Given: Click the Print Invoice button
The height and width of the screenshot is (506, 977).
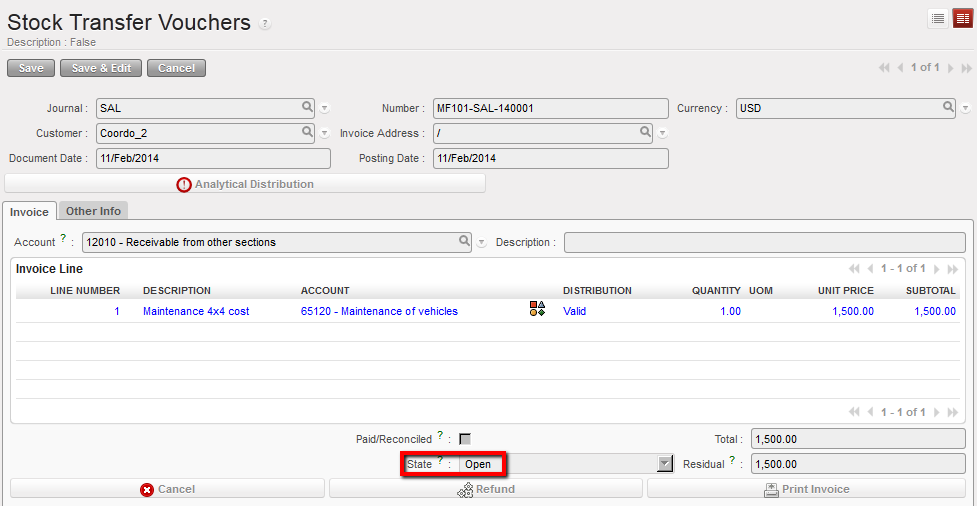Looking at the screenshot, I should pos(806,489).
